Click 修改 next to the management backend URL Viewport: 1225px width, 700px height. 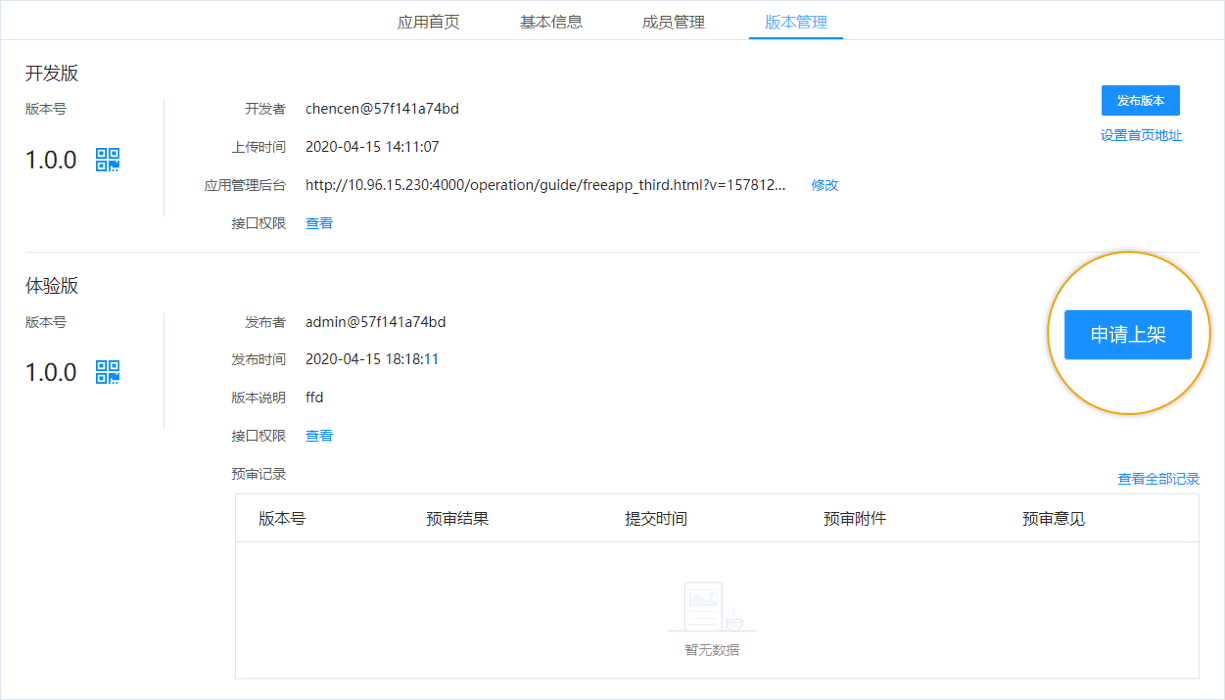pos(824,185)
